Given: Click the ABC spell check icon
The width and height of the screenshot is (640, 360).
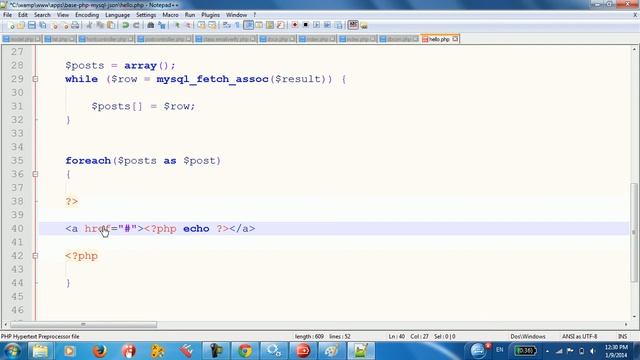Looking at the screenshot, I should click(x=353, y=25).
